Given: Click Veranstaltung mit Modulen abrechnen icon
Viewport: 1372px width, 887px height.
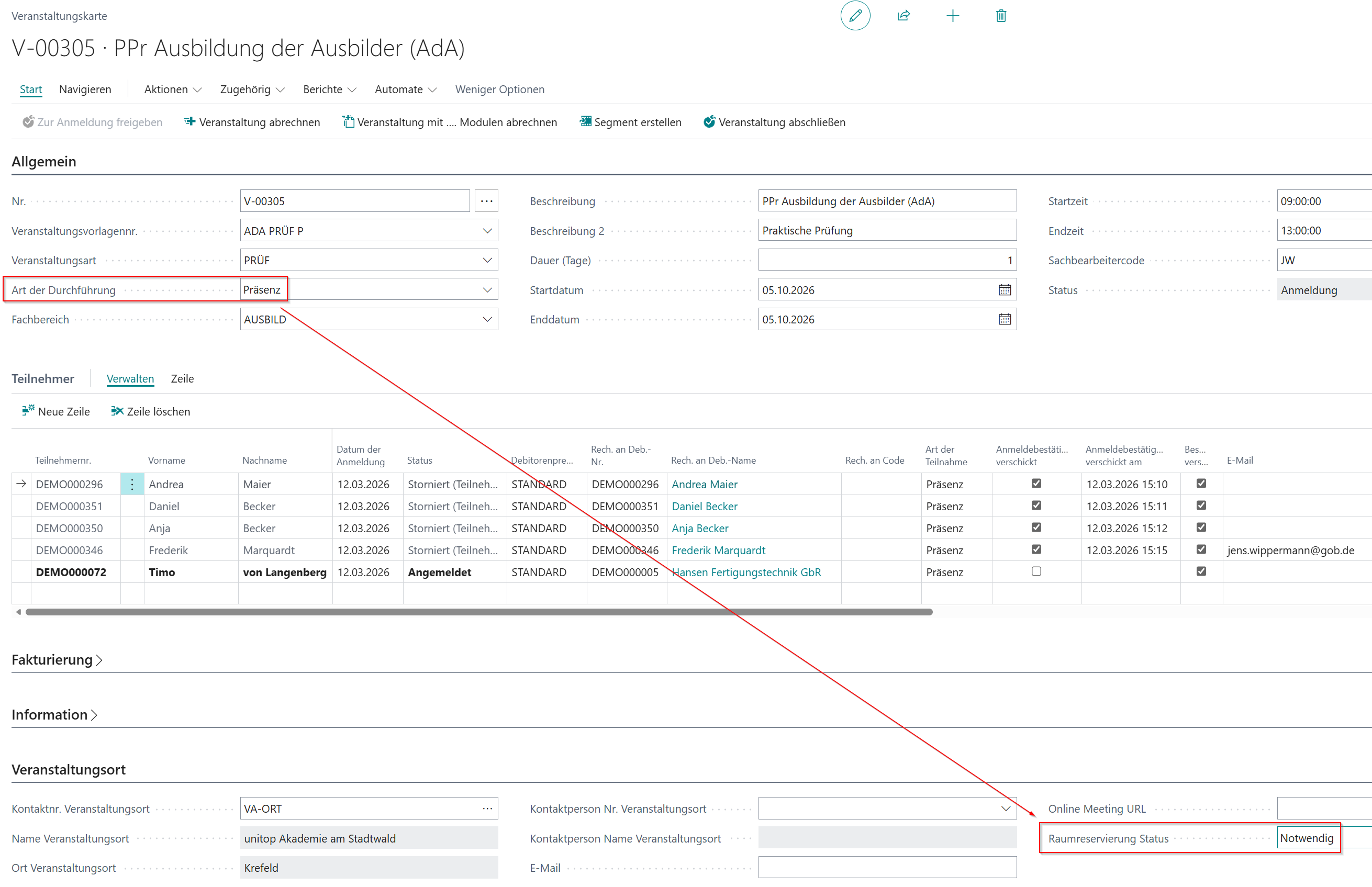Looking at the screenshot, I should click(348, 121).
